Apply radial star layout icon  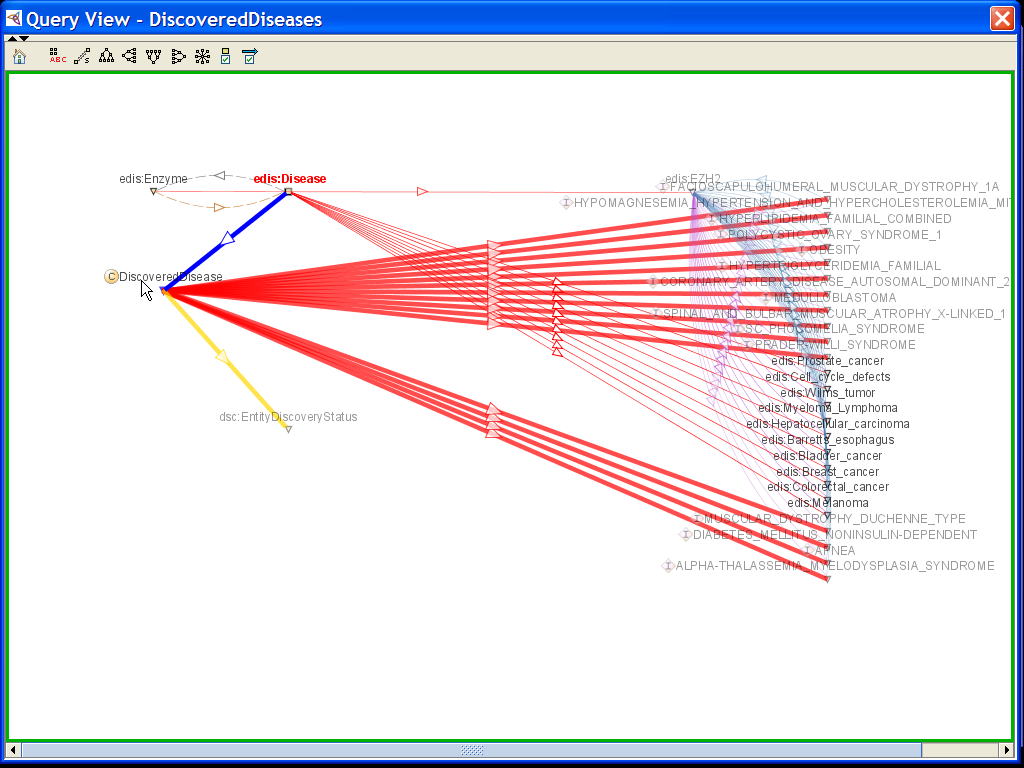point(202,57)
